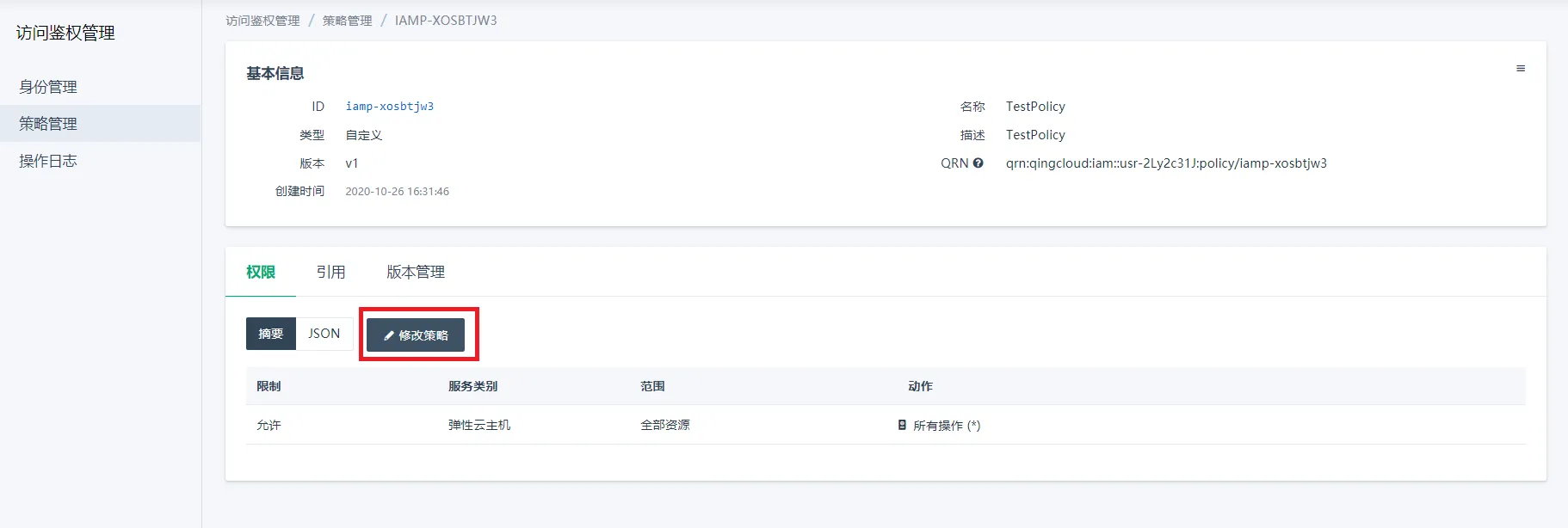1568x528 pixels.
Task: Click the 限制 column header
Action: pos(269,386)
